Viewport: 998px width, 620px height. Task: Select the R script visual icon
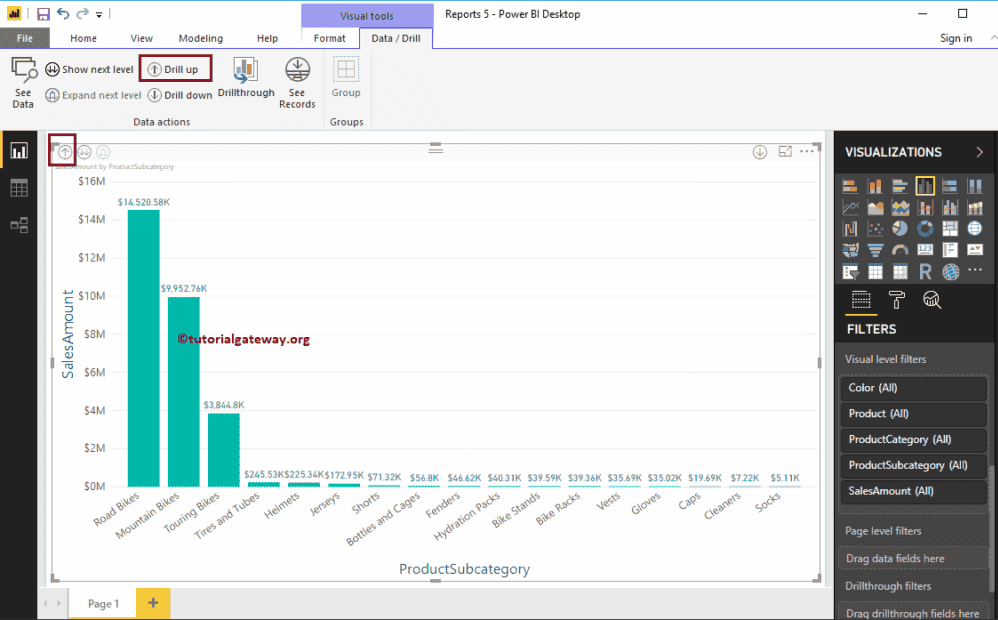pos(925,272)
